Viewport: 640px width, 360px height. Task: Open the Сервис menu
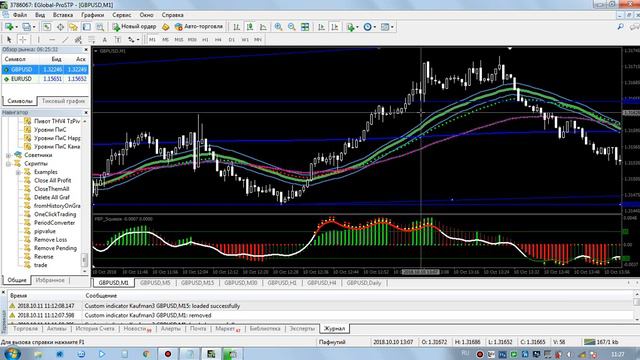coord(122,15)
